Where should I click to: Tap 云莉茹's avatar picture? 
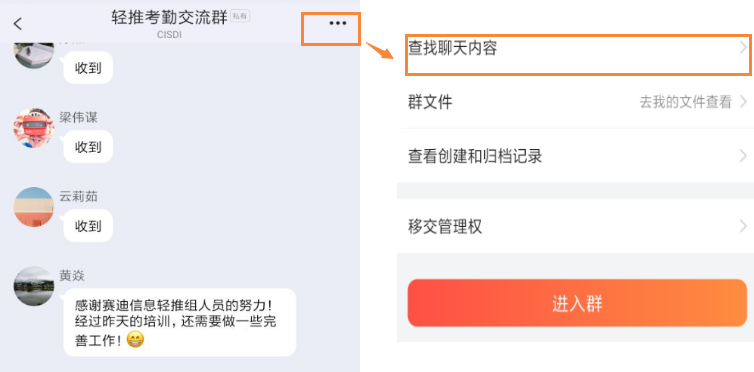33,207
